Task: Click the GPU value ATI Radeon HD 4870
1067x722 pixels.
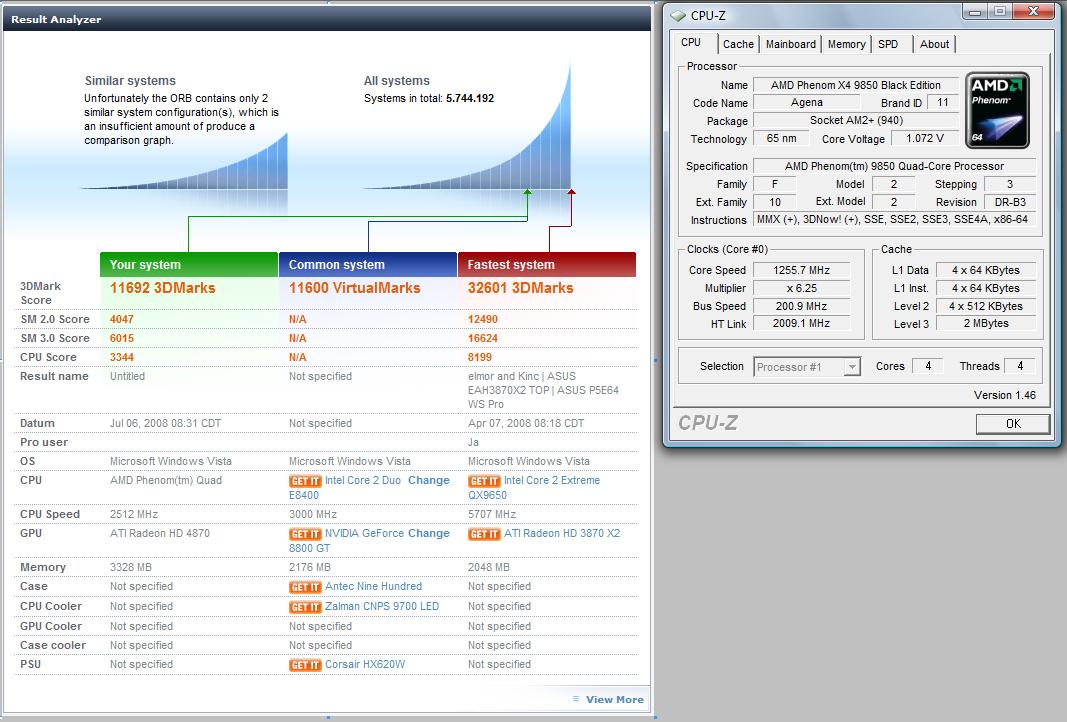Action: (x=160, y=534)
